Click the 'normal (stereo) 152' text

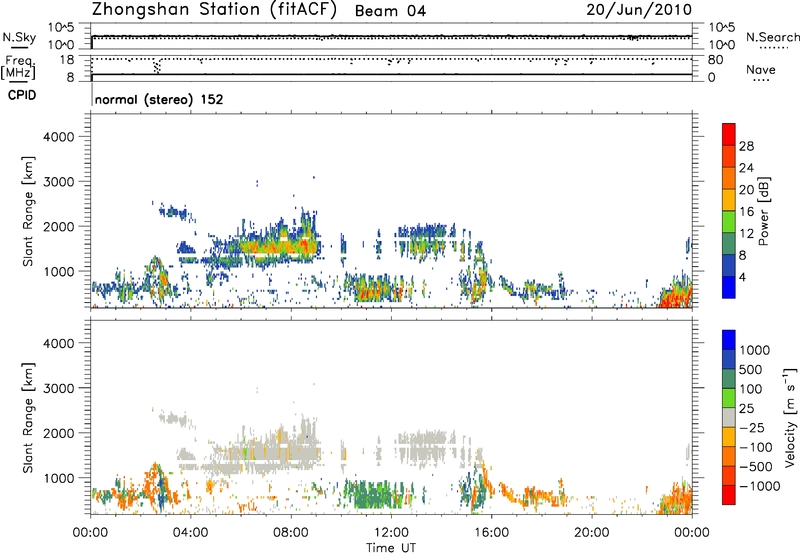coord(159,99)
